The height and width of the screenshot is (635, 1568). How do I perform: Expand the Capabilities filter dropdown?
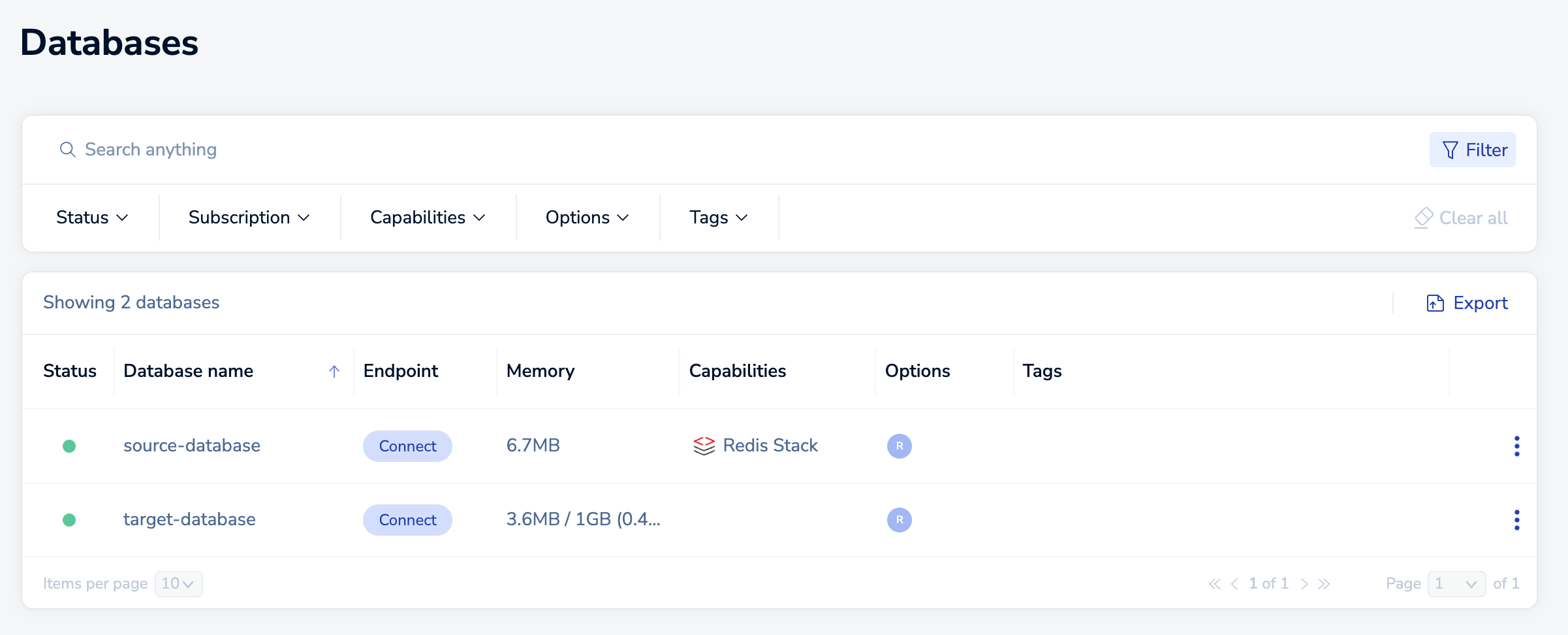(428, 218)
